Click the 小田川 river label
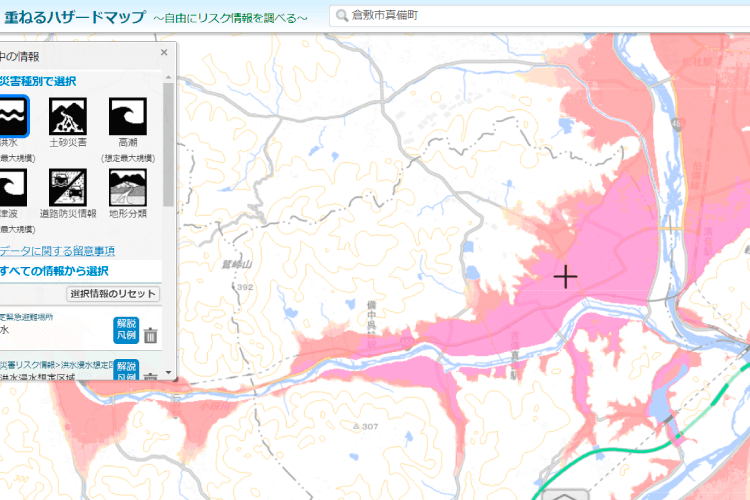The height and width of the screenshot is (500, 750). (215, 406)
